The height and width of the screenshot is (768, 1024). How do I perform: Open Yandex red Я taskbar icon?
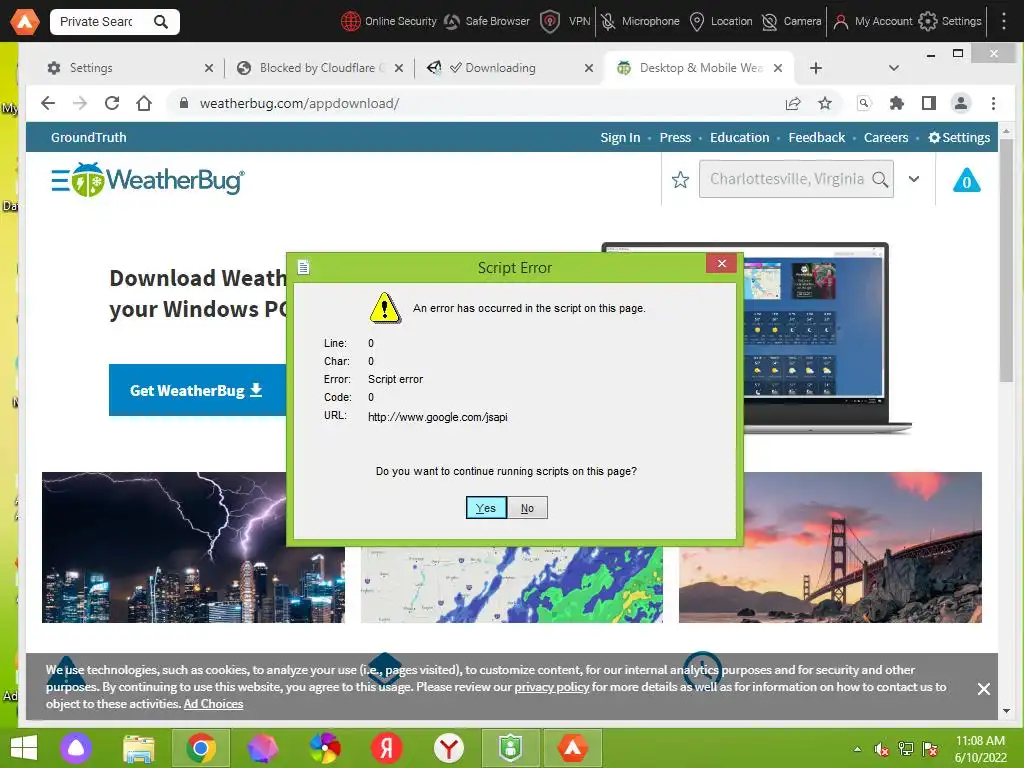coord(387,748)
